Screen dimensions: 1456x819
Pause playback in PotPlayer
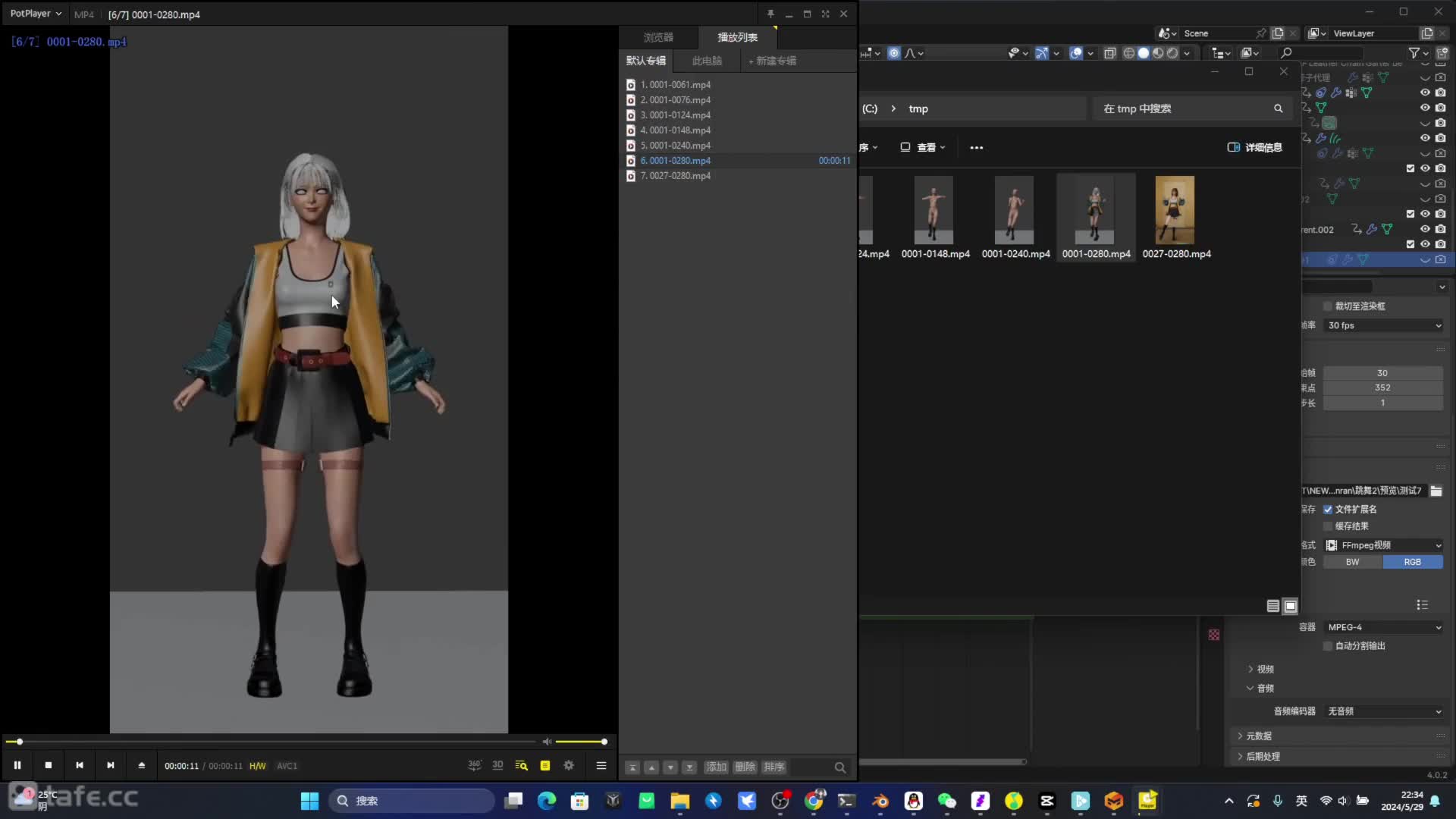point(17,766)
